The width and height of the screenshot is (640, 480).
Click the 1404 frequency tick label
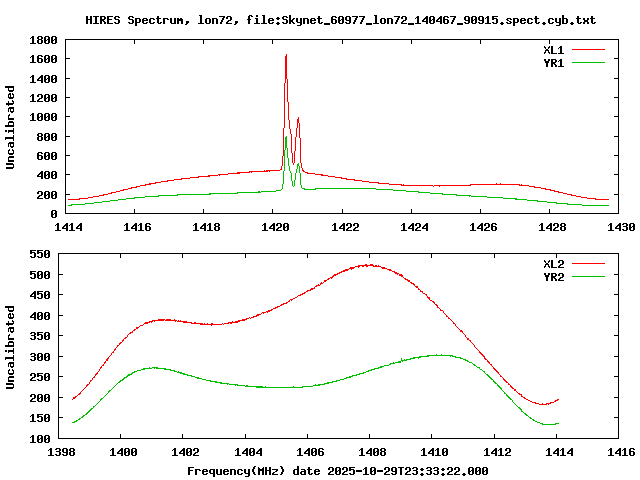[248, 452]
